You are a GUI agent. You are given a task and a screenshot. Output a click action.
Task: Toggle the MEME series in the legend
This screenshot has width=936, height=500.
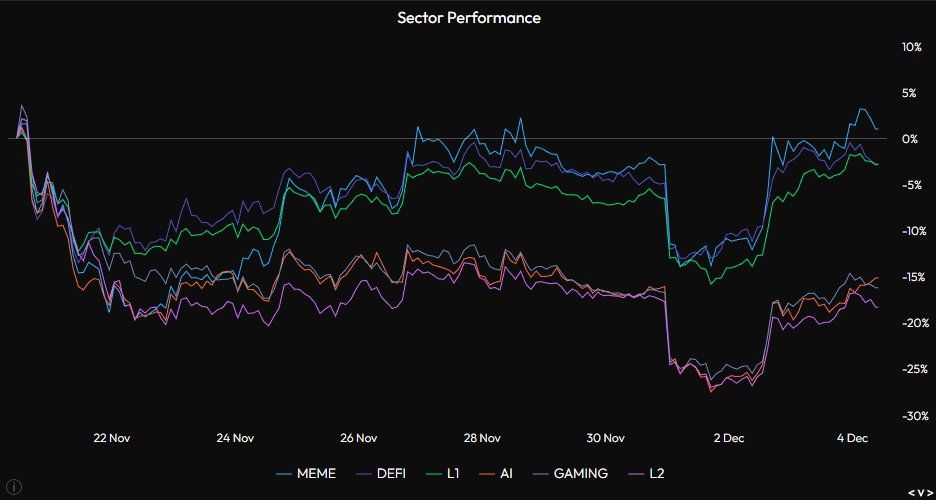[318, 473]
